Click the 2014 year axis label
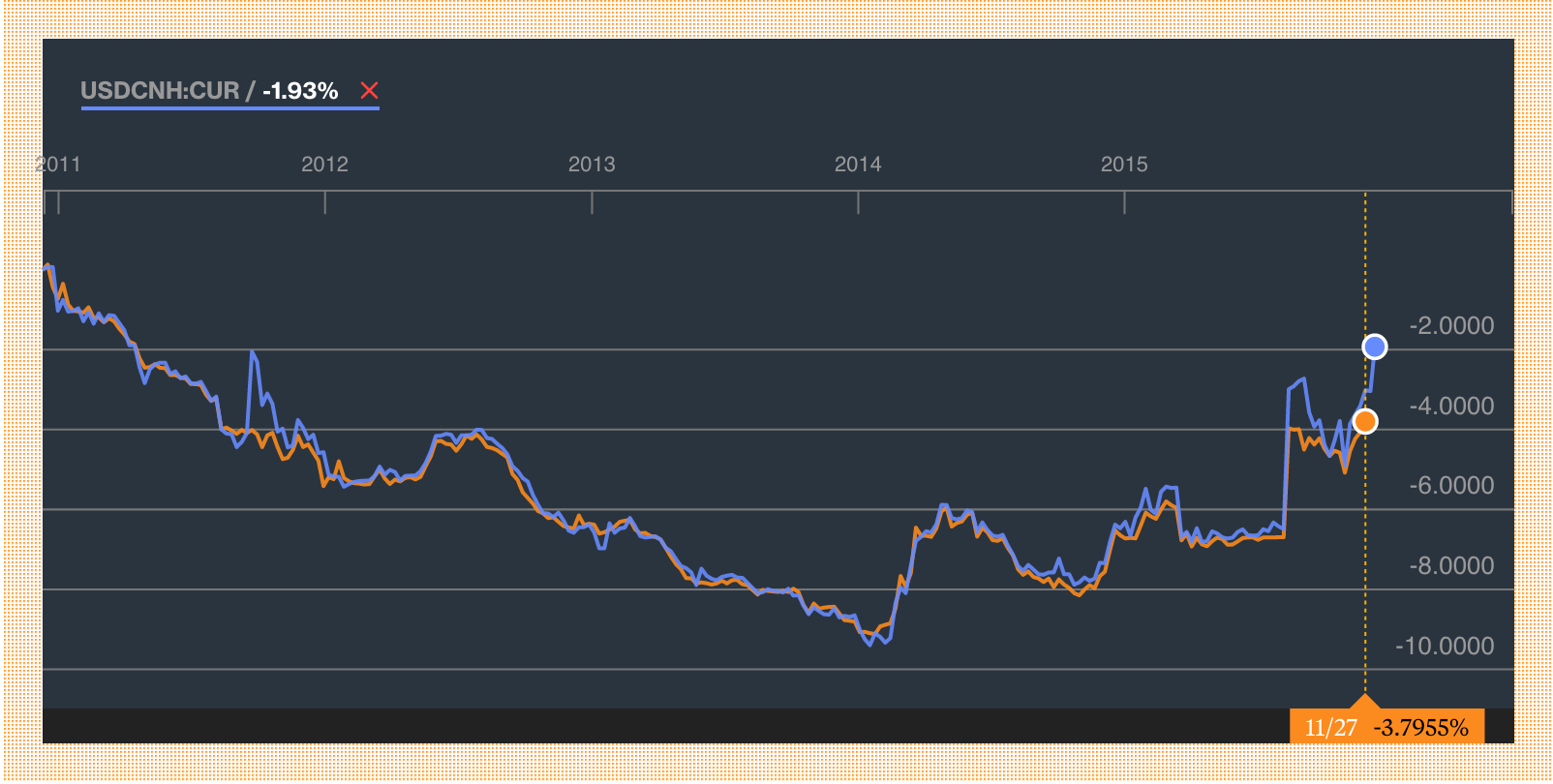Viewport: 1553px width, 784px height. [858, 165]
